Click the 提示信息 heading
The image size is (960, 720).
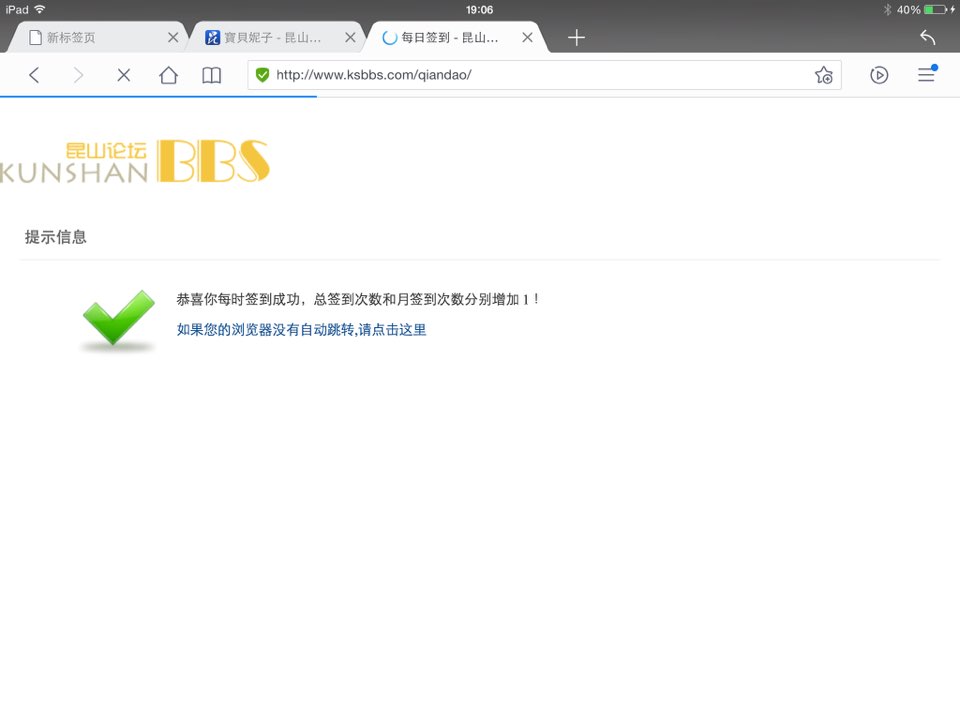[x=56, y=237]
